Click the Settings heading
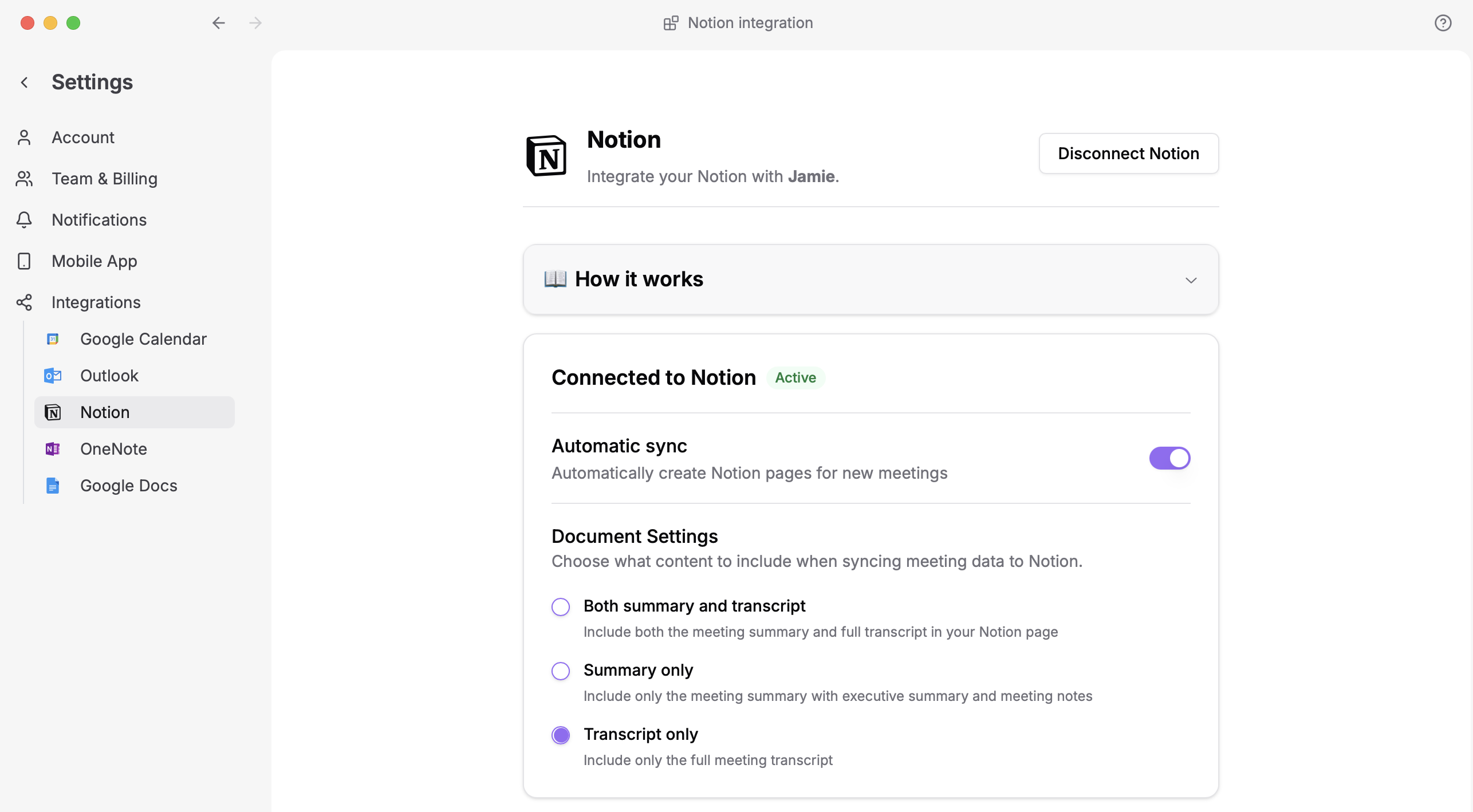 pyautogui.click(x=92, y=82)
